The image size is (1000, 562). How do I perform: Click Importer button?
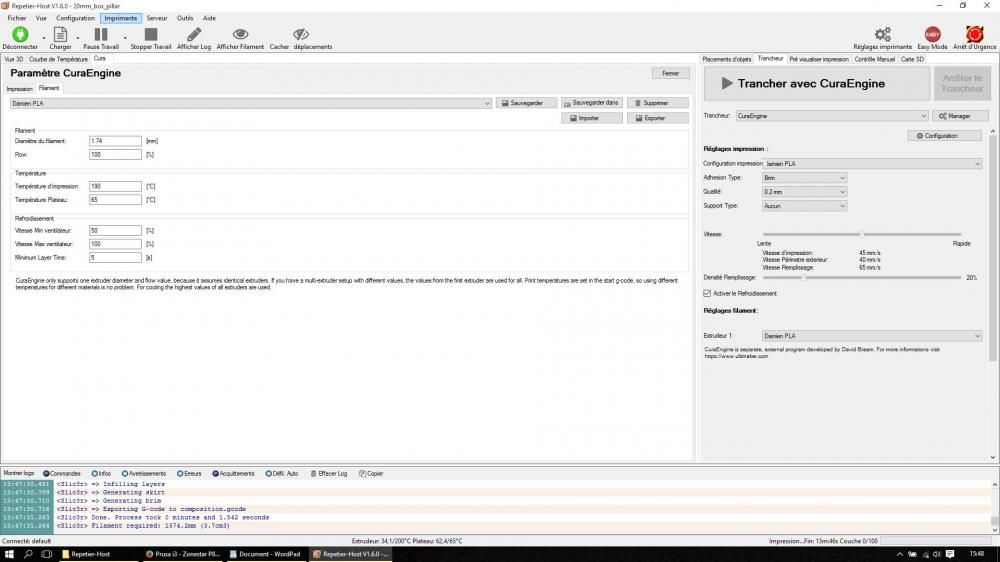[591, 118]
